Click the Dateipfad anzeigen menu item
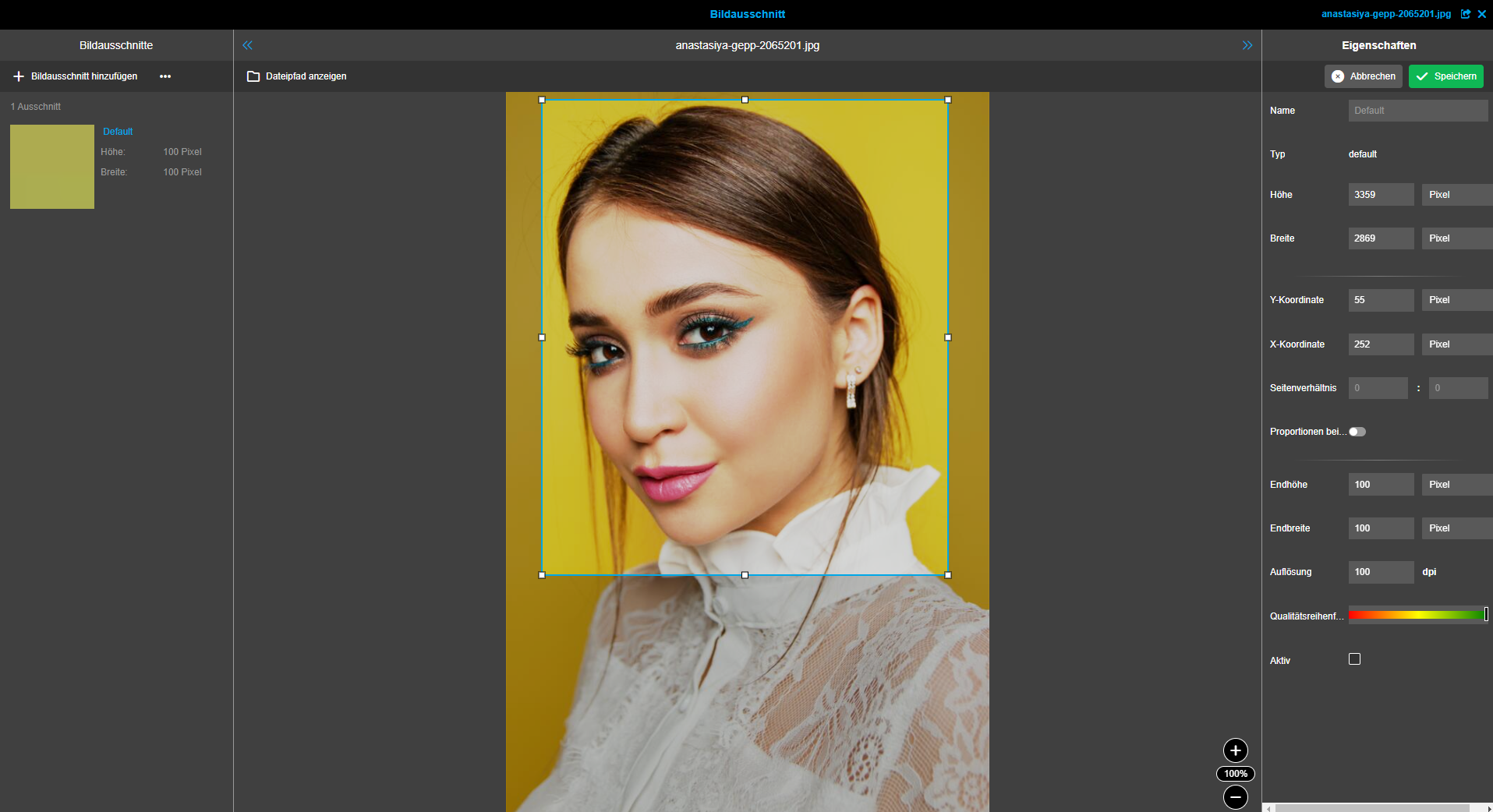 pos(306,76)
